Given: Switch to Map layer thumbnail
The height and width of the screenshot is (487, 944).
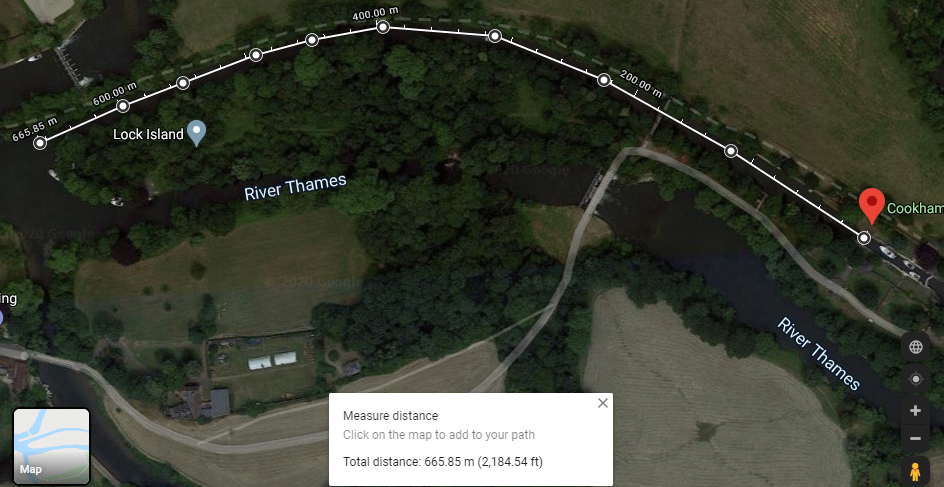Looking at the screenshot, I should click(52, 444).
